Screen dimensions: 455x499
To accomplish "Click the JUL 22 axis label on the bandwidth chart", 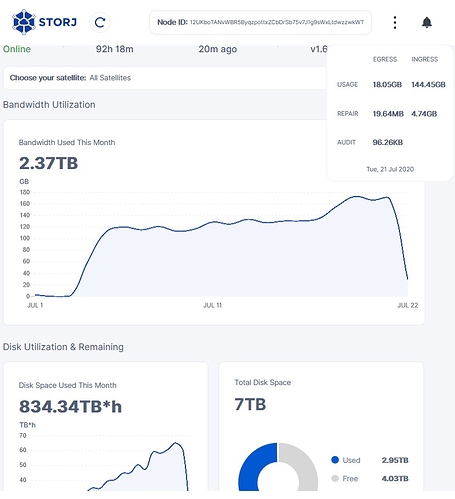I will pyautogui.click(x=408, y=305).
